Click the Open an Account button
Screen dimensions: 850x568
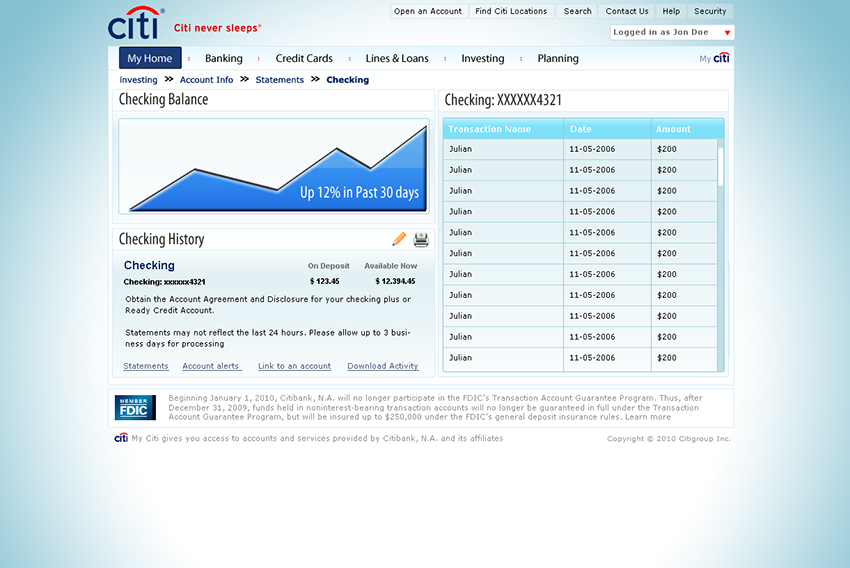click(x=428, y=11)
